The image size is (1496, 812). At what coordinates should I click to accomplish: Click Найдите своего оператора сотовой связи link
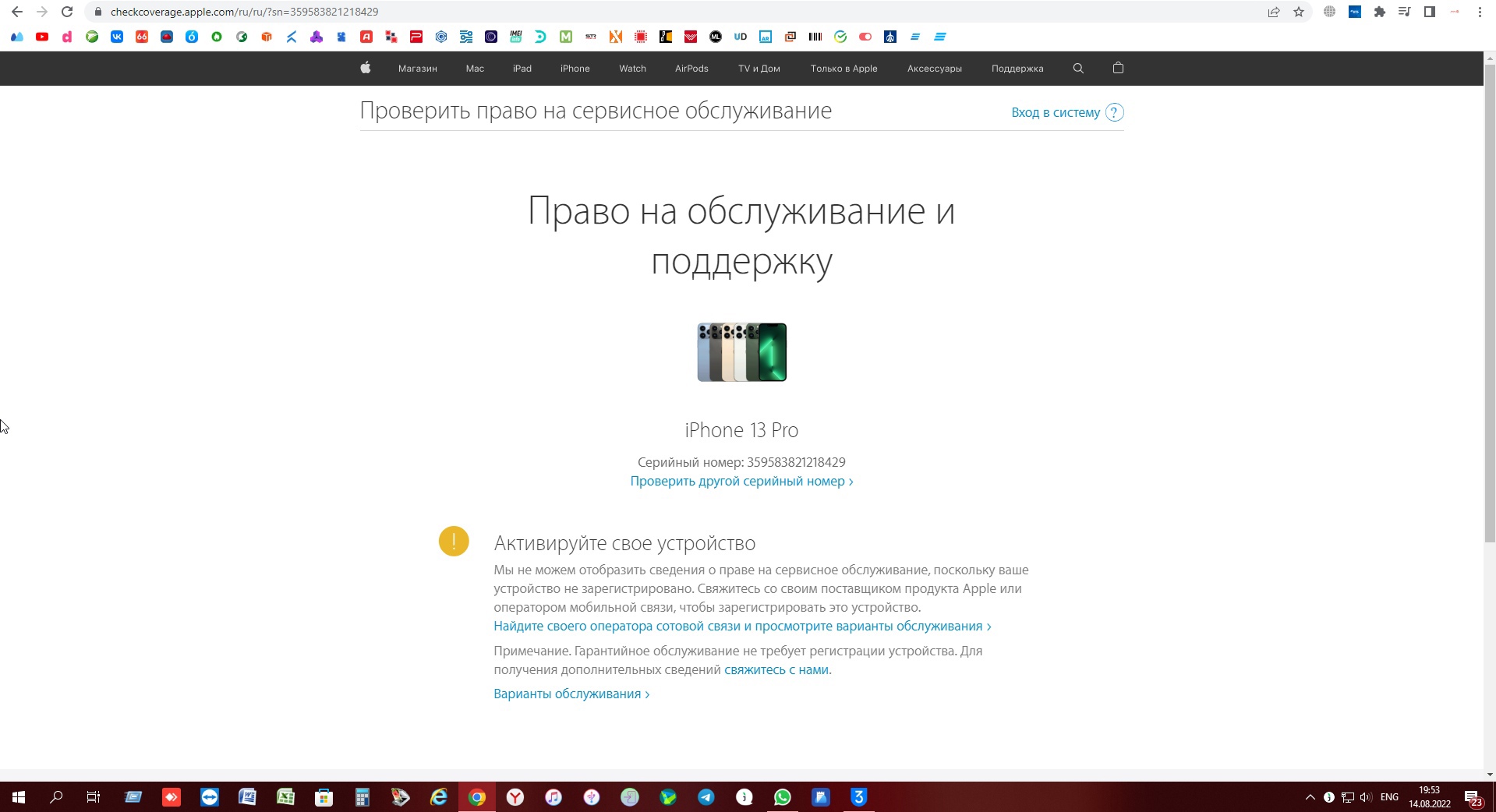pyautogui.click(x=742, y=626)
